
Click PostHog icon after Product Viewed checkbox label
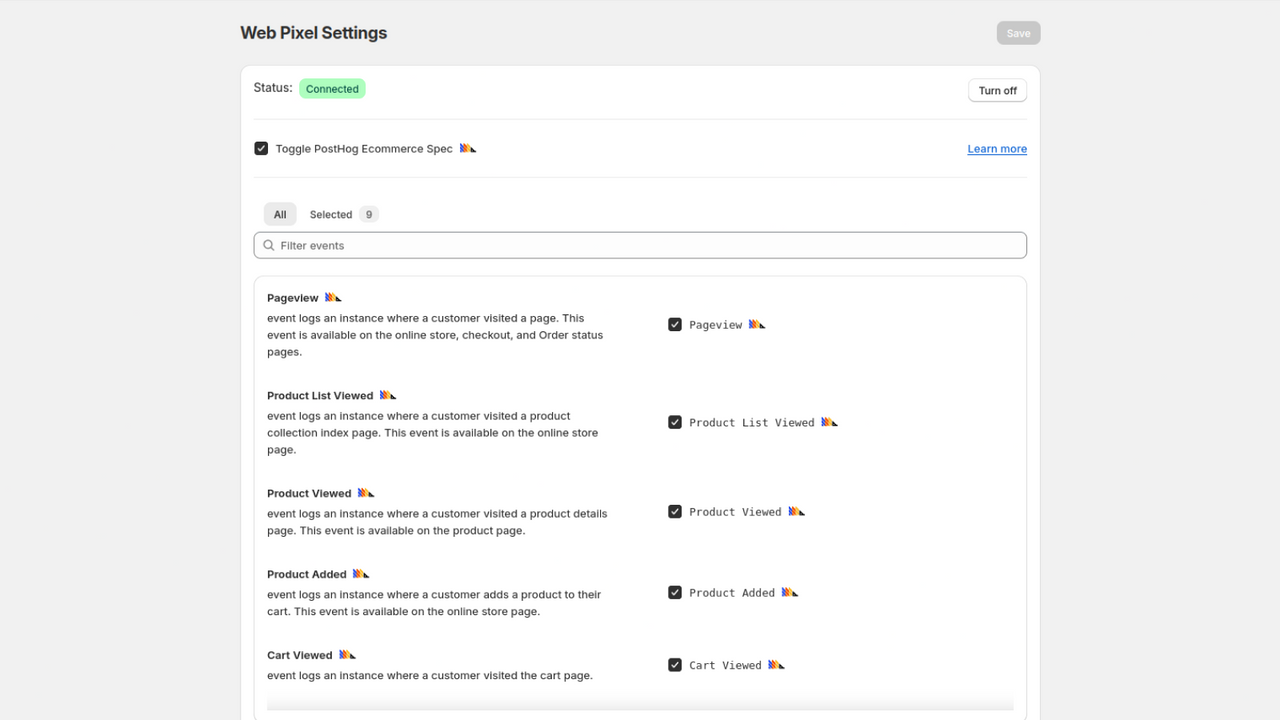pyautogui.click(x=796, y=511)
